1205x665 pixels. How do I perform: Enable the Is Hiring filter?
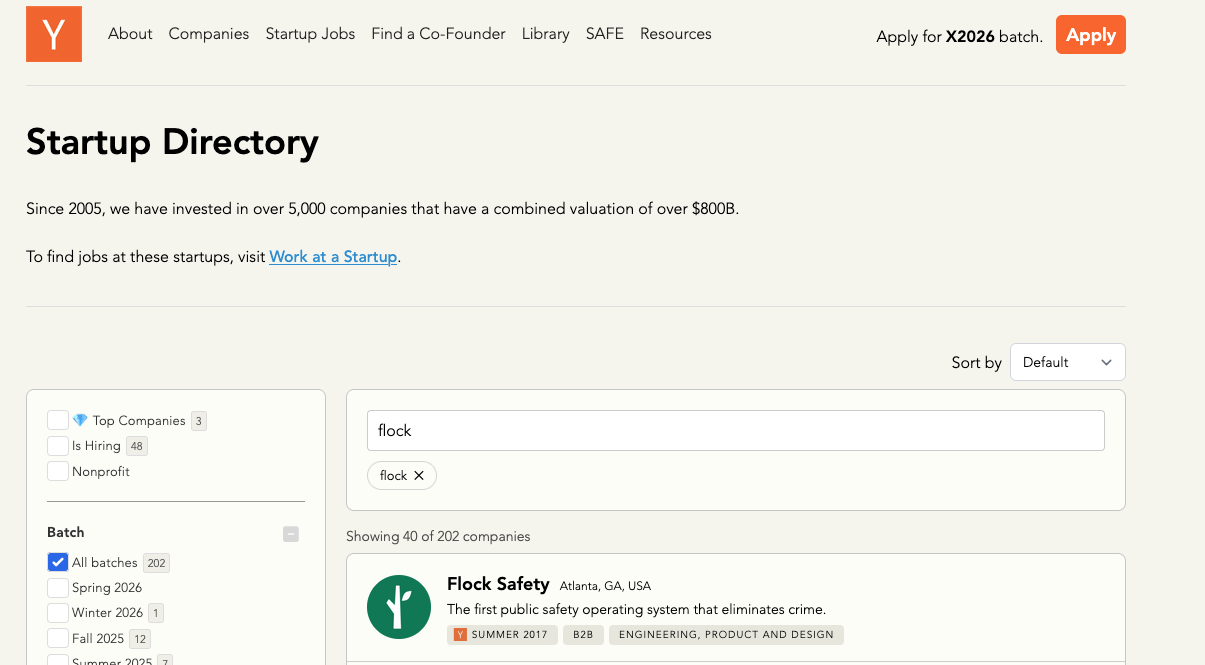coord(58,446)
